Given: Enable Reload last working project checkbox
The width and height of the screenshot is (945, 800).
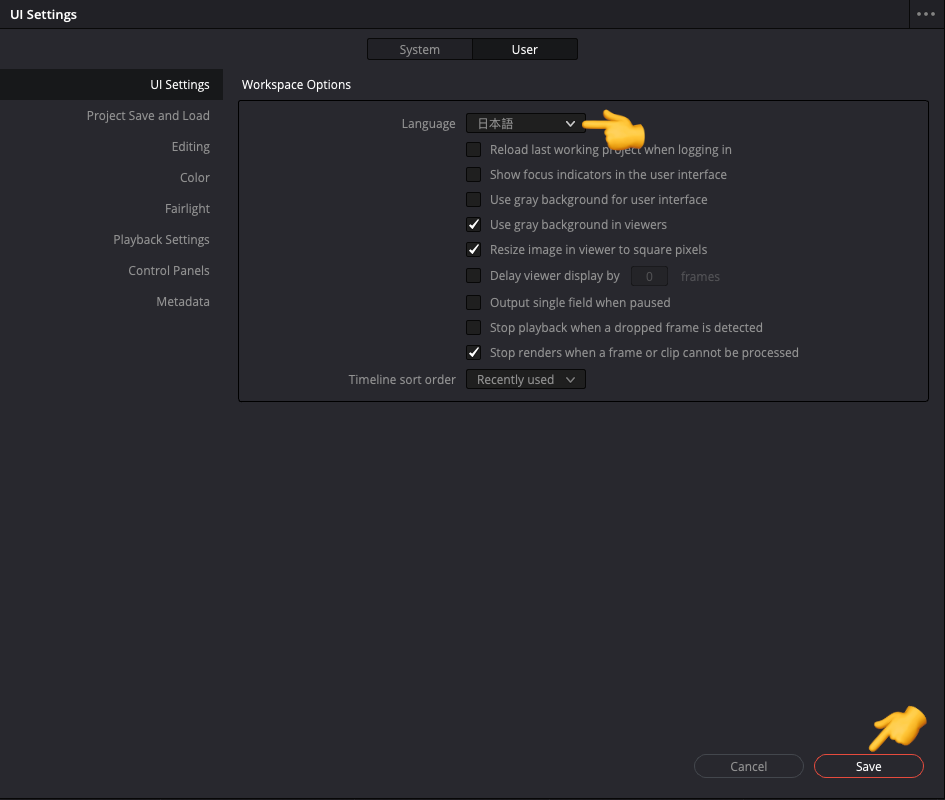Looking at the screenshot, I should [x=474, y=150].
